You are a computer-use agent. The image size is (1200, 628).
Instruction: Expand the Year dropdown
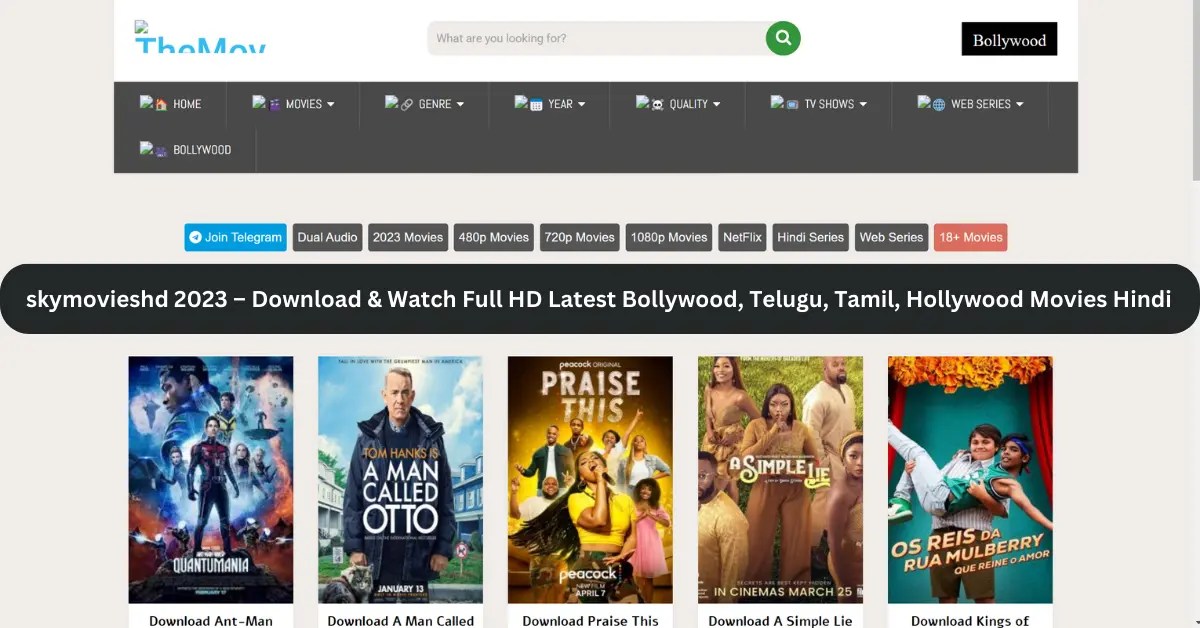point(560,104)
